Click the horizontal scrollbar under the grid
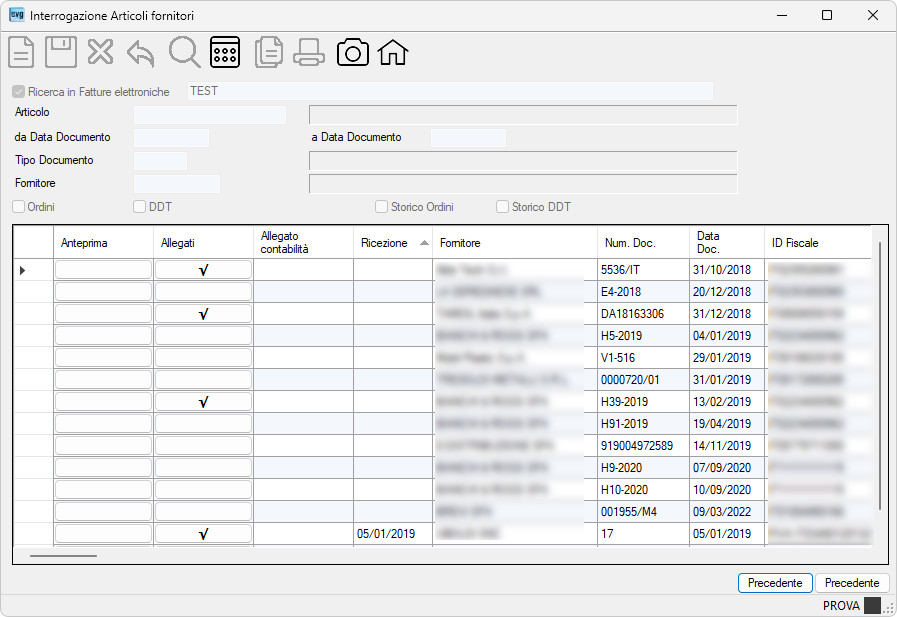Image resolution: width=897 pixels, height=617 pixels. coord(63,555)
